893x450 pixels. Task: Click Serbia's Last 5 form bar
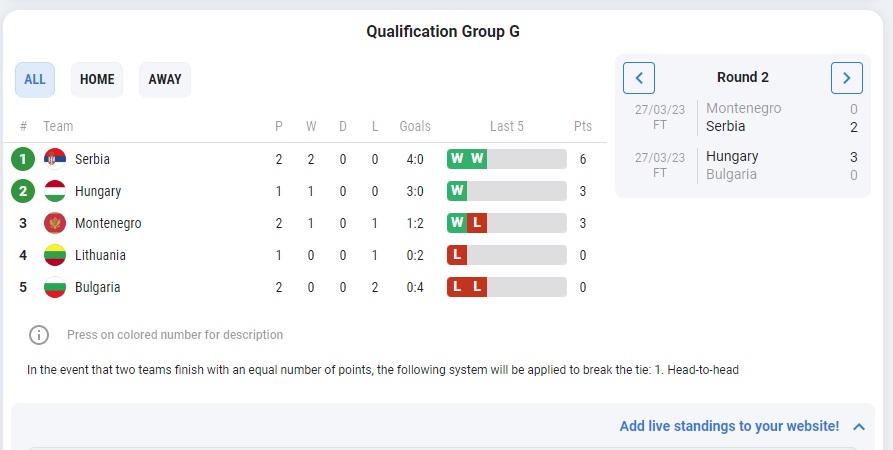coord(507,159)
